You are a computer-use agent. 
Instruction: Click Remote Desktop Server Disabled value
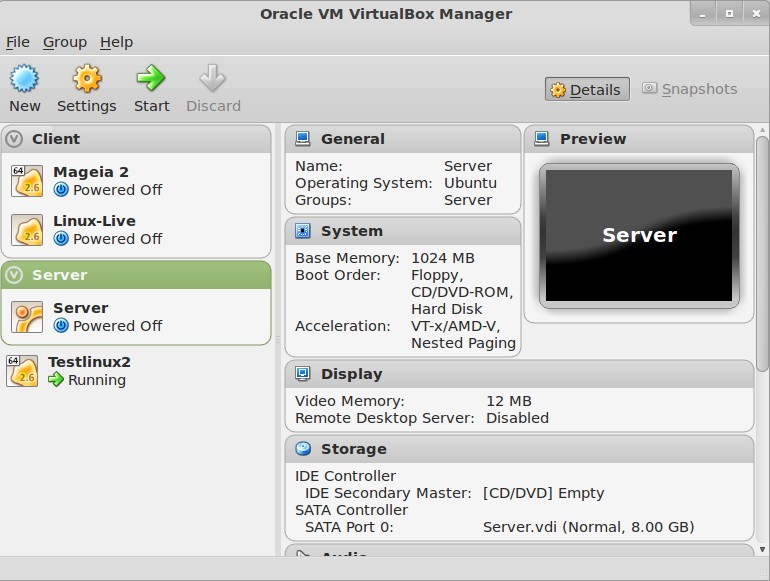(x=517, y=418)
